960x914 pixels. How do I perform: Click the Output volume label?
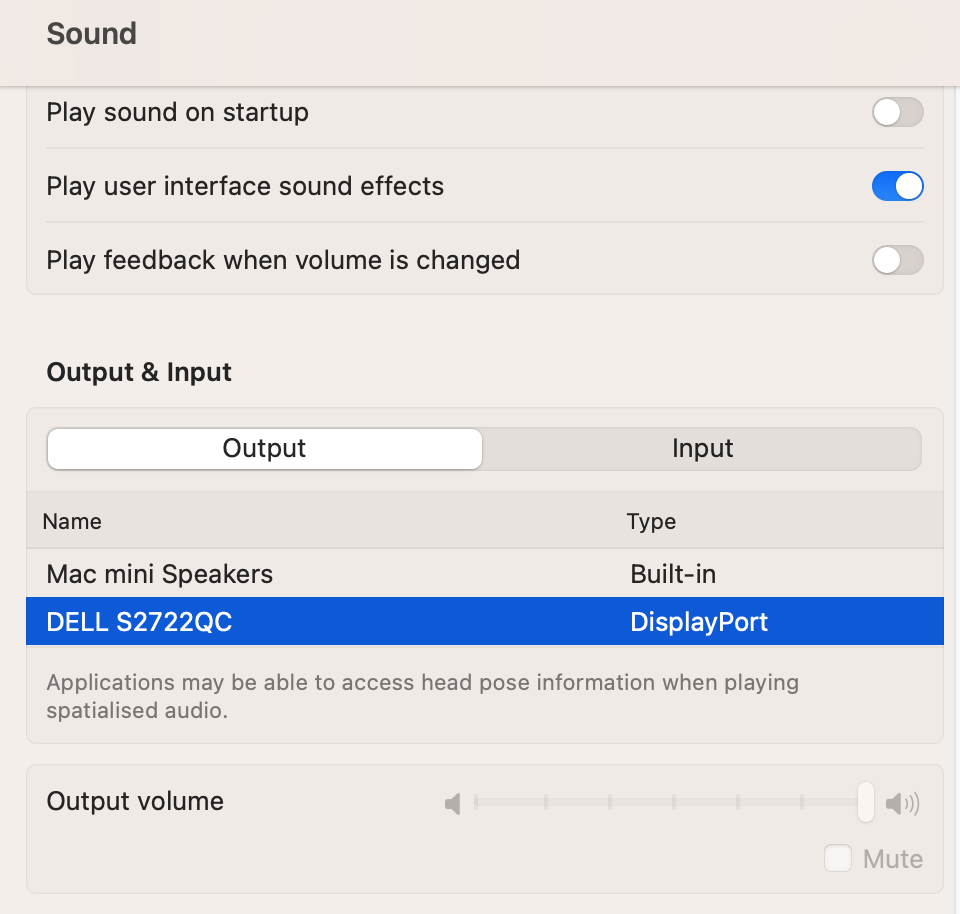[135, 801]
